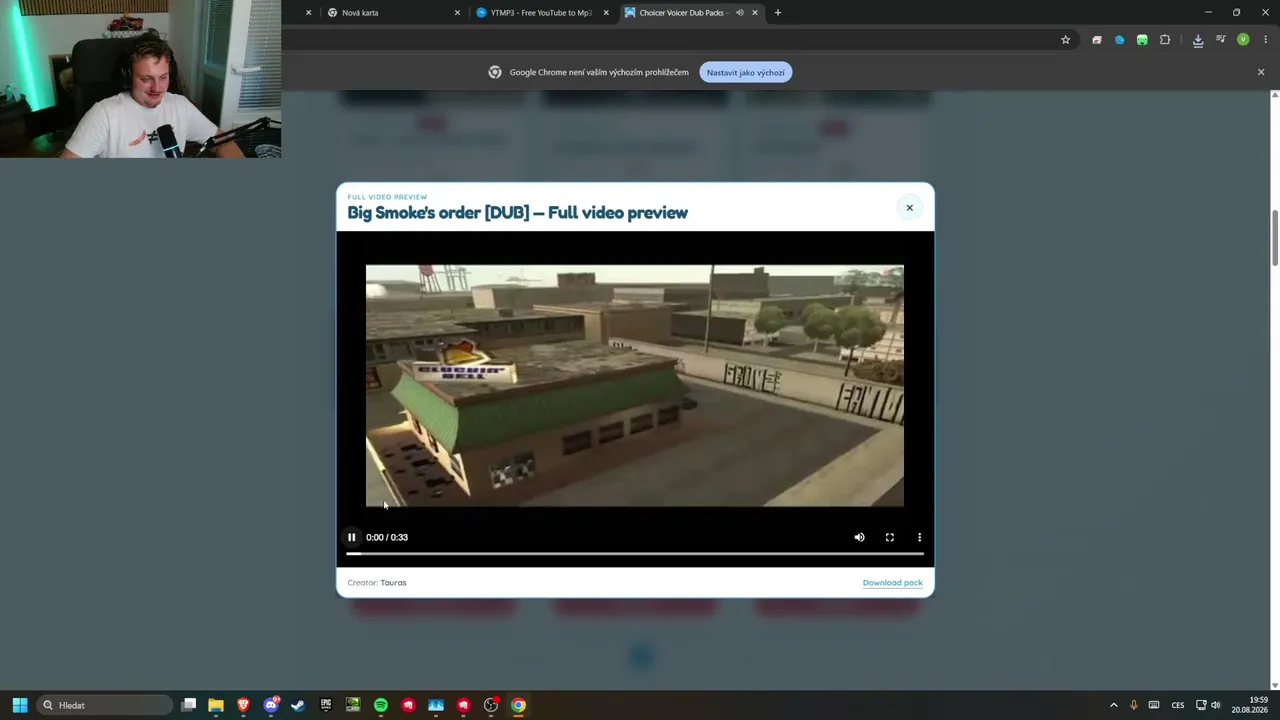Close the YTMP3 tab

[606, 13]
